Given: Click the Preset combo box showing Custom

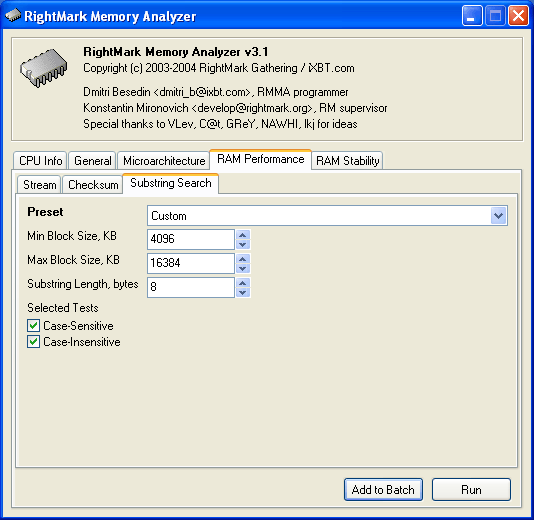Looking at the screenshot, I should (x=327, y=216).
